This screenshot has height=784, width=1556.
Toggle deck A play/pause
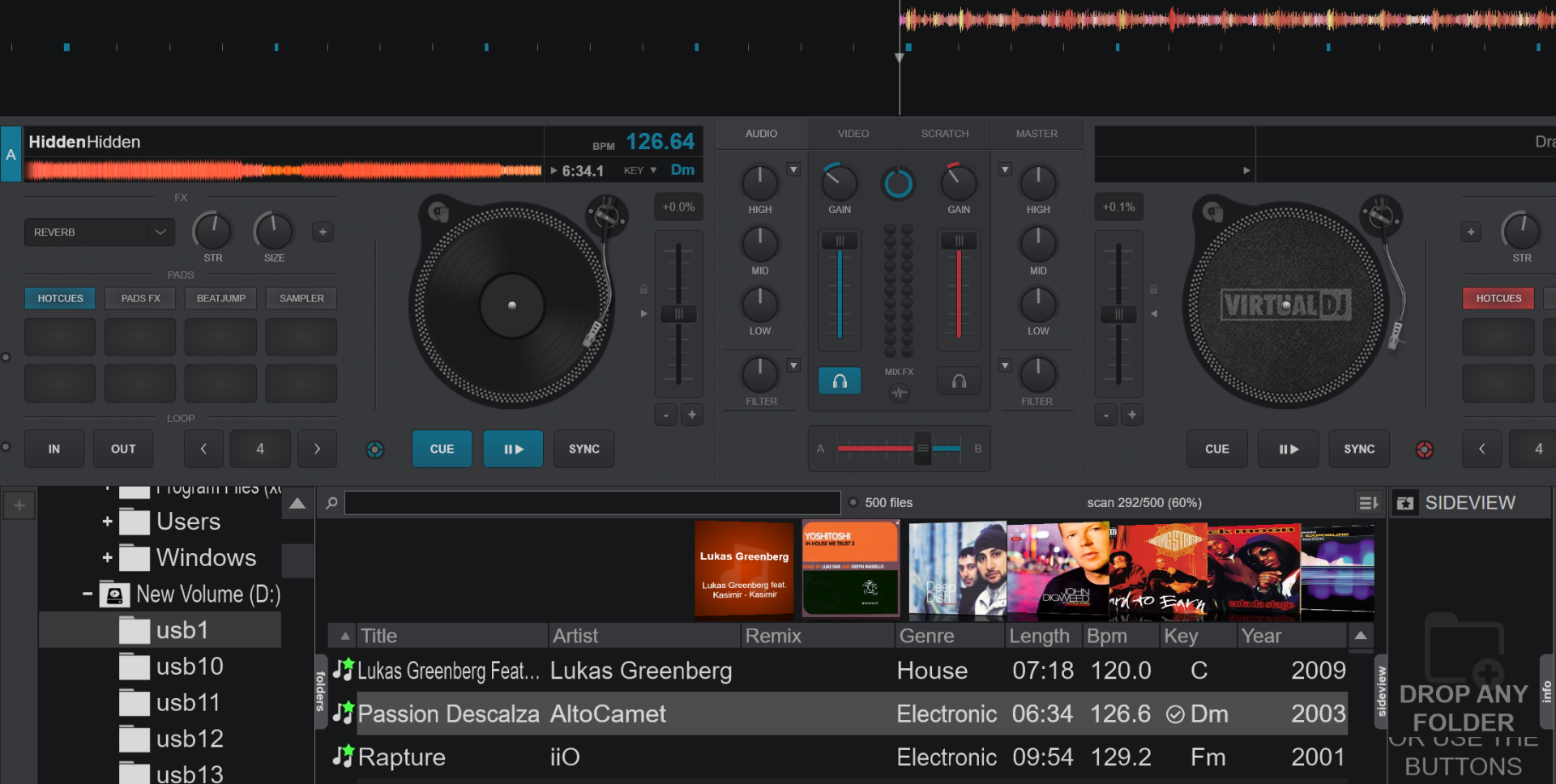513,449
